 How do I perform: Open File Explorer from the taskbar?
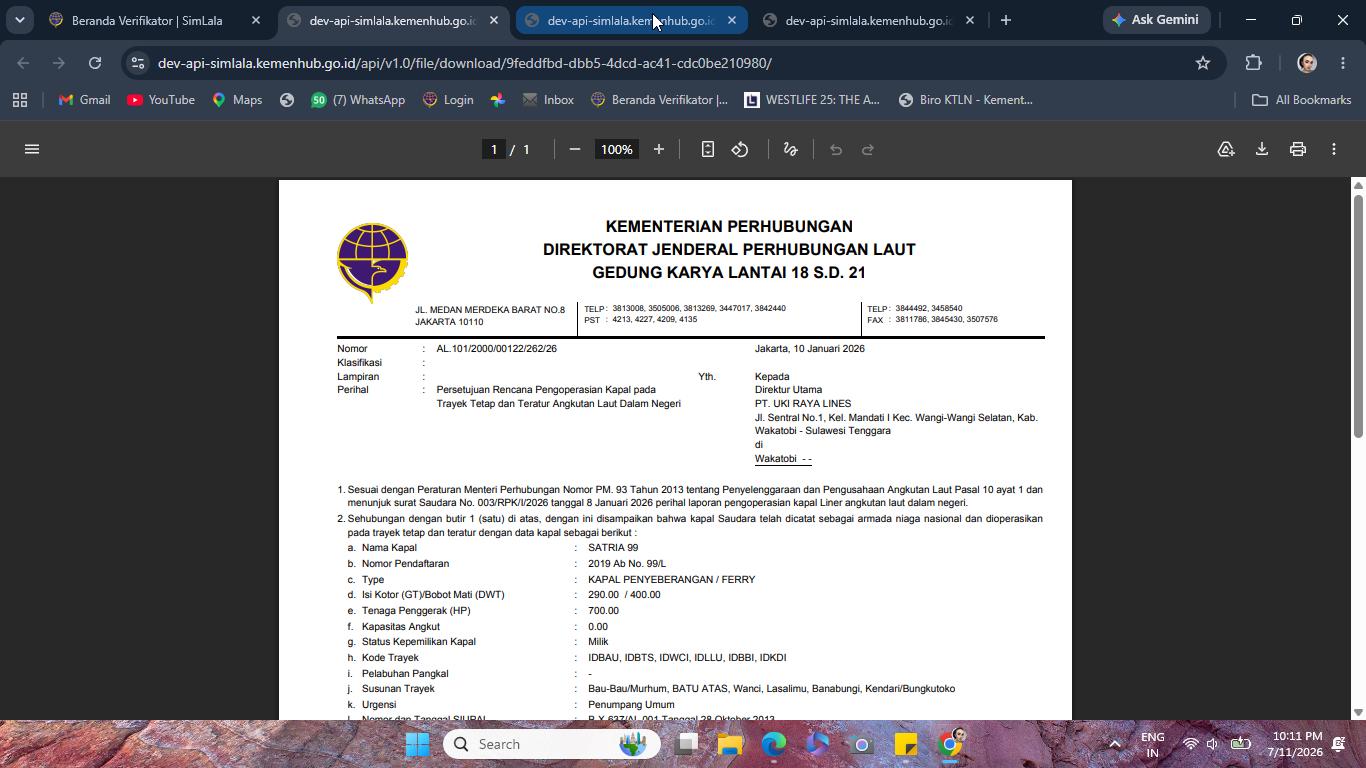point(730,744)
